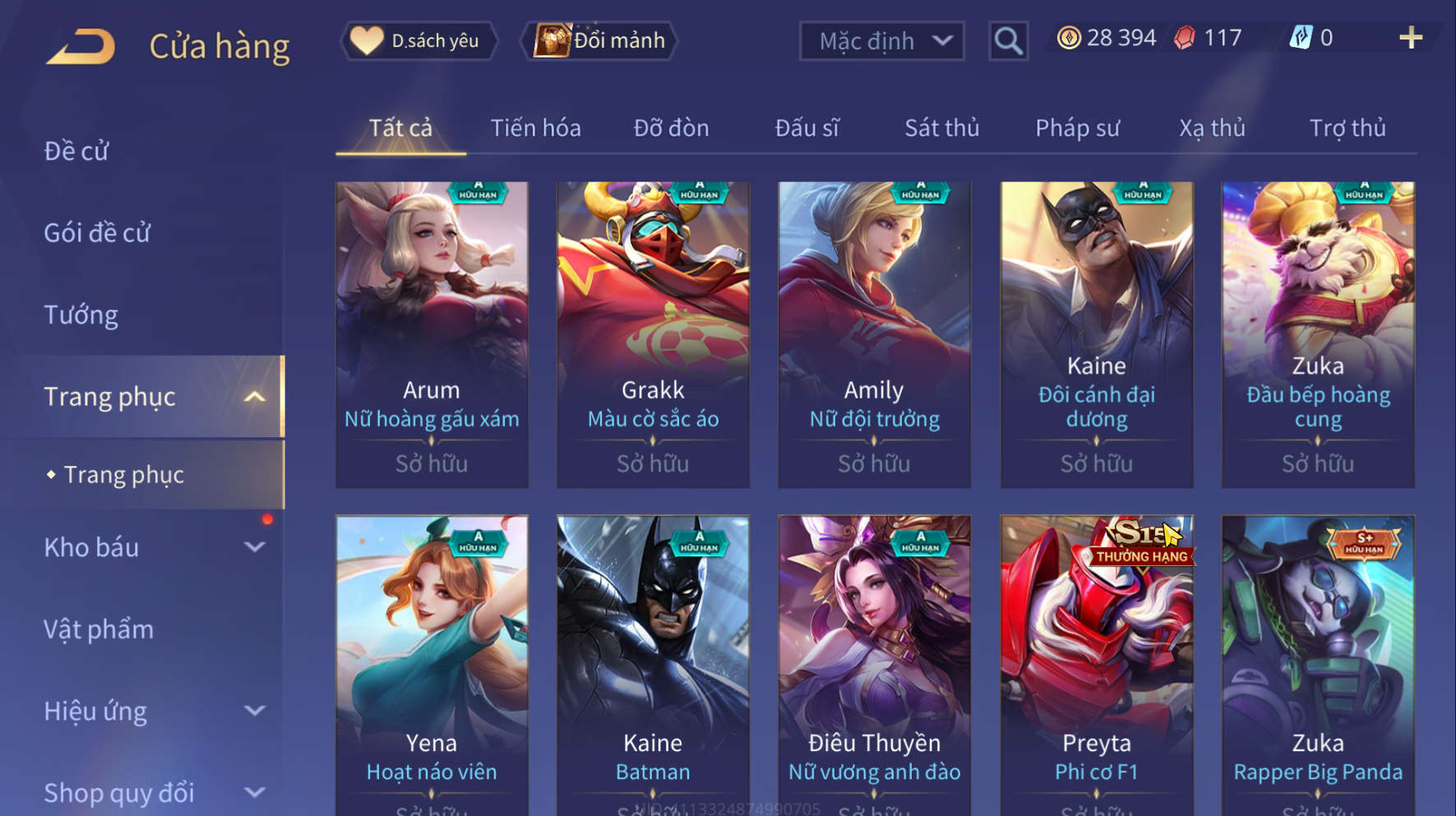Click the red ruby currency icon
The height and width of the screenshot is (816, 1456).
pyautogui.click(x=1185, y=38)
